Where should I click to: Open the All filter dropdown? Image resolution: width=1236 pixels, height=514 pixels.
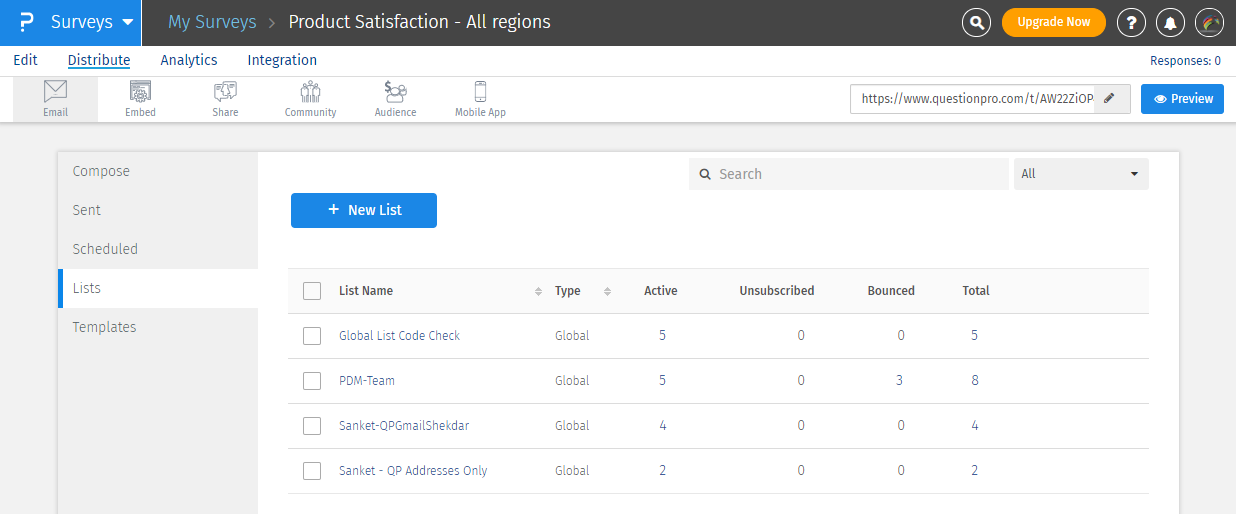coord(1081,174)
